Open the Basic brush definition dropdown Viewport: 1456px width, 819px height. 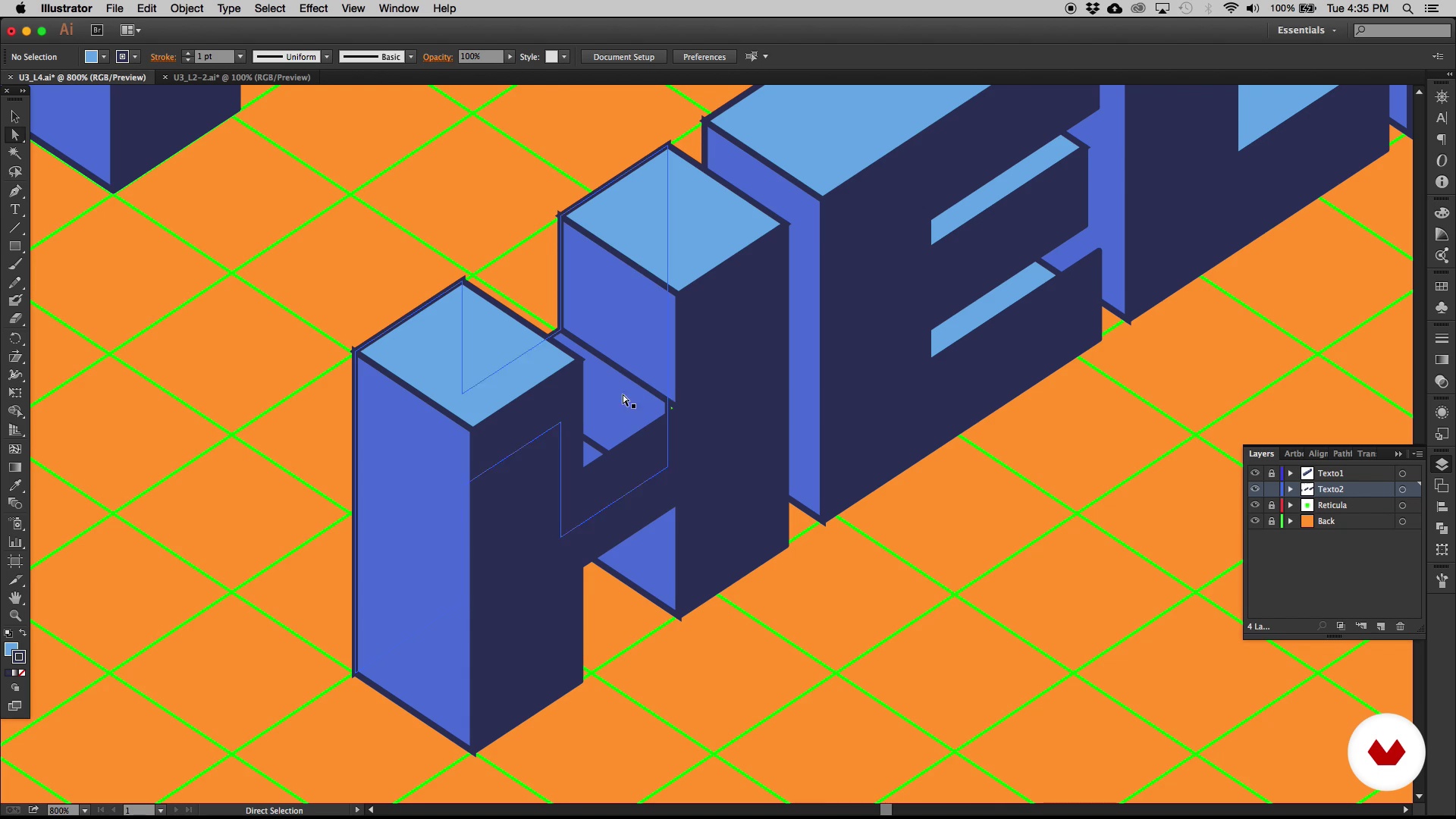click(411, 57)
